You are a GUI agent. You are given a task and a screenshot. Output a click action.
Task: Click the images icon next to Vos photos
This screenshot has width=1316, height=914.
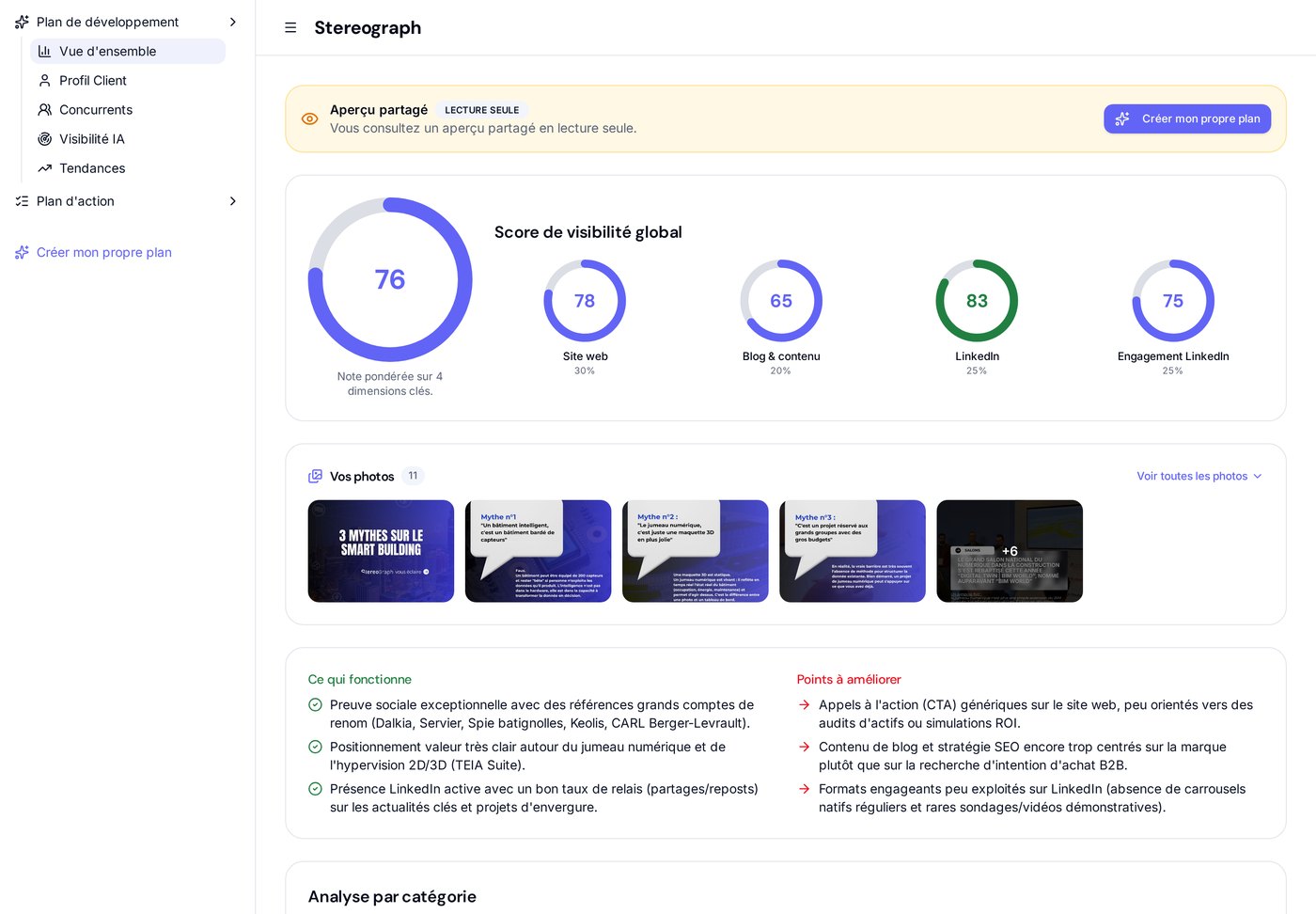click(x=315, y=476)
